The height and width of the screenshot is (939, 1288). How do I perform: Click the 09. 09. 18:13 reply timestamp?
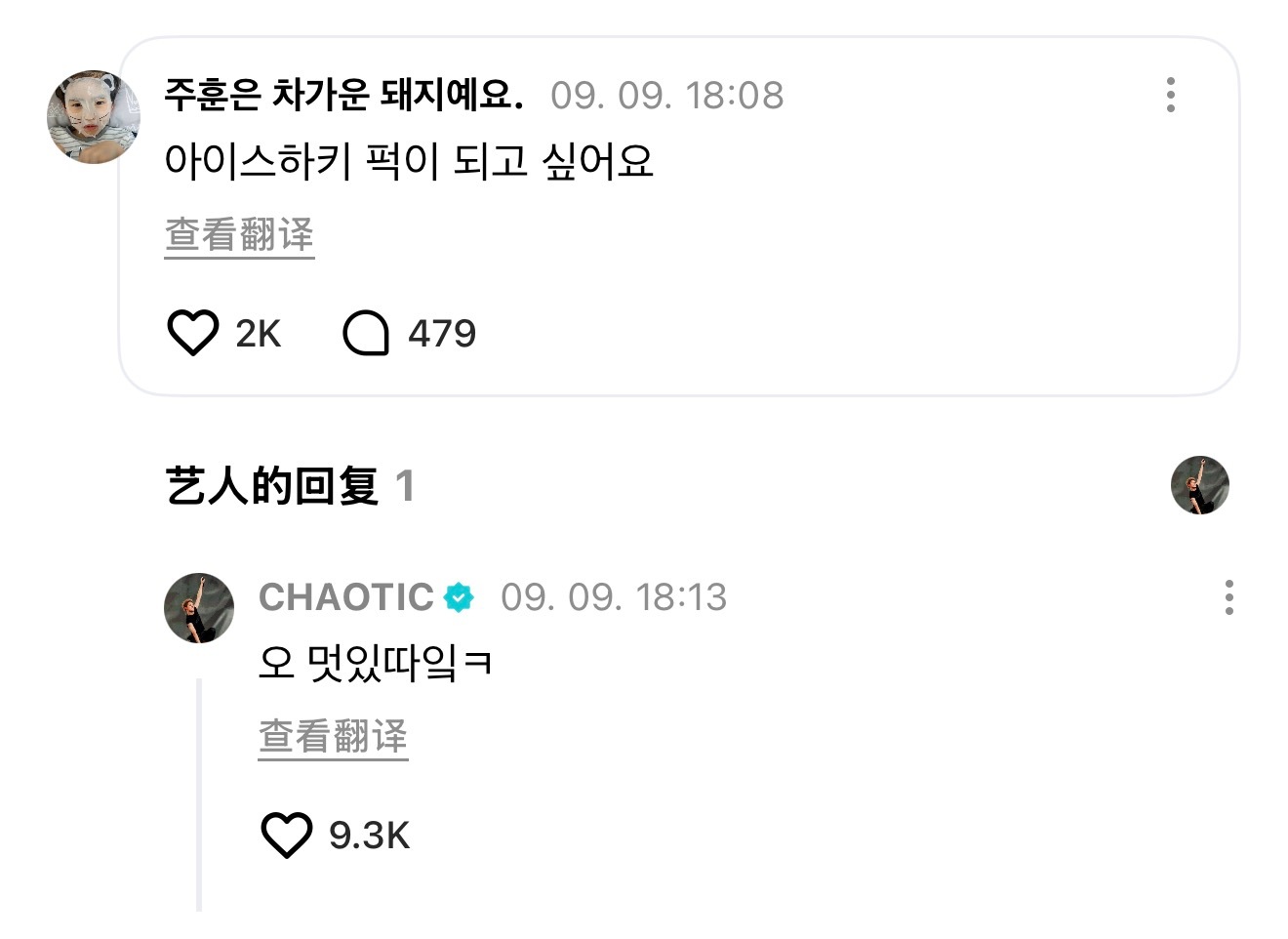(614, 596)
